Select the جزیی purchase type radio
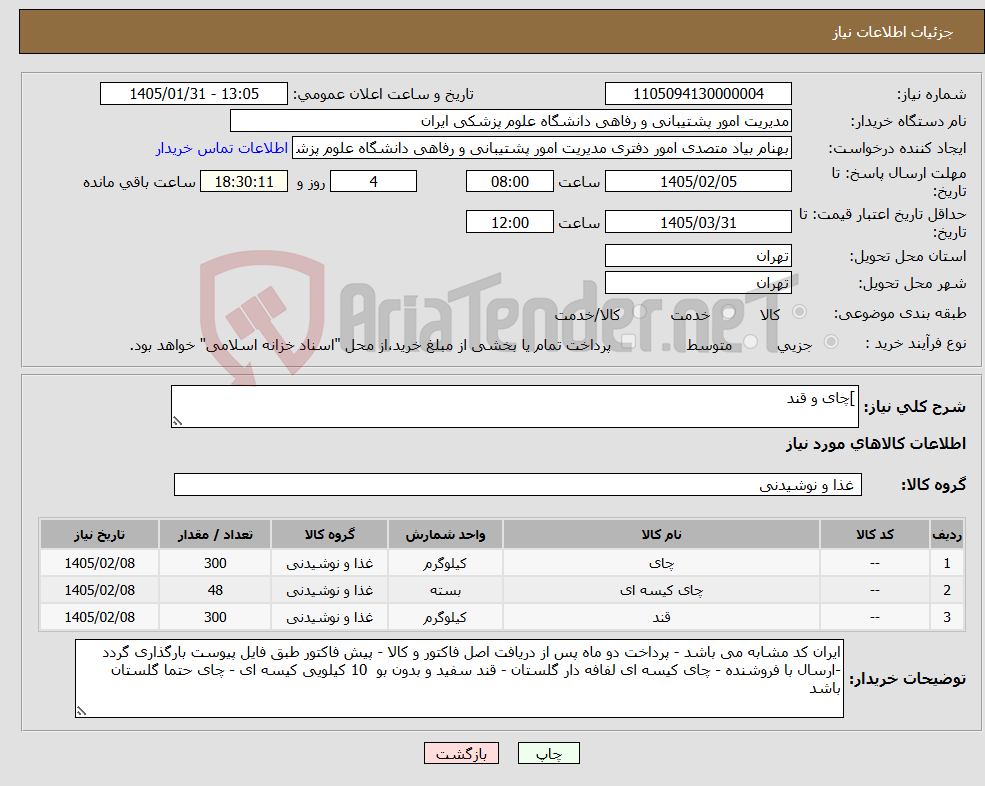The image size is (985, 786). click(x=830, y=342)
